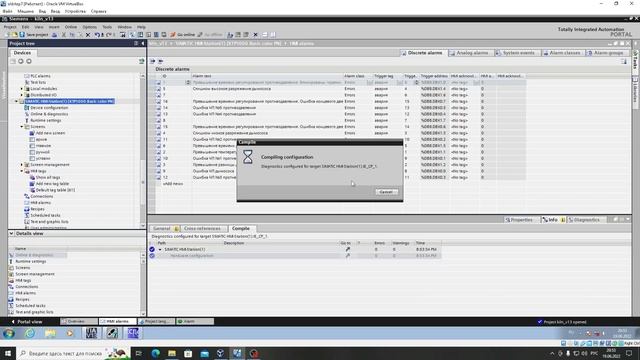Click the guest Windows 7 Start orb
The height and width of the screenshot is (360, 640).
(x=9, y=333)
